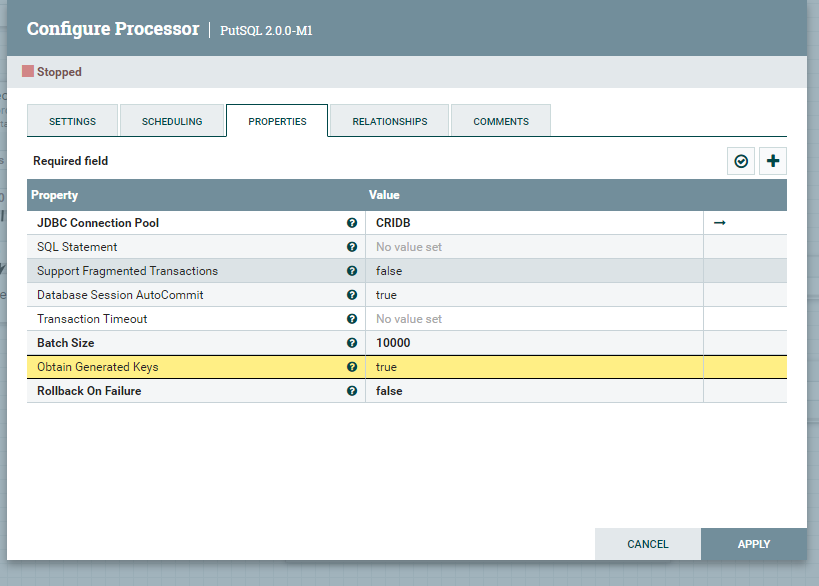Click the add property plus icon
The height and width of the screenshot is (586, 819).
pos(772,160)
